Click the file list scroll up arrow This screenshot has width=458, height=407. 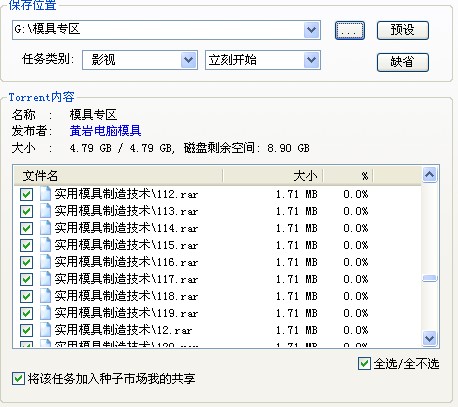429,175
